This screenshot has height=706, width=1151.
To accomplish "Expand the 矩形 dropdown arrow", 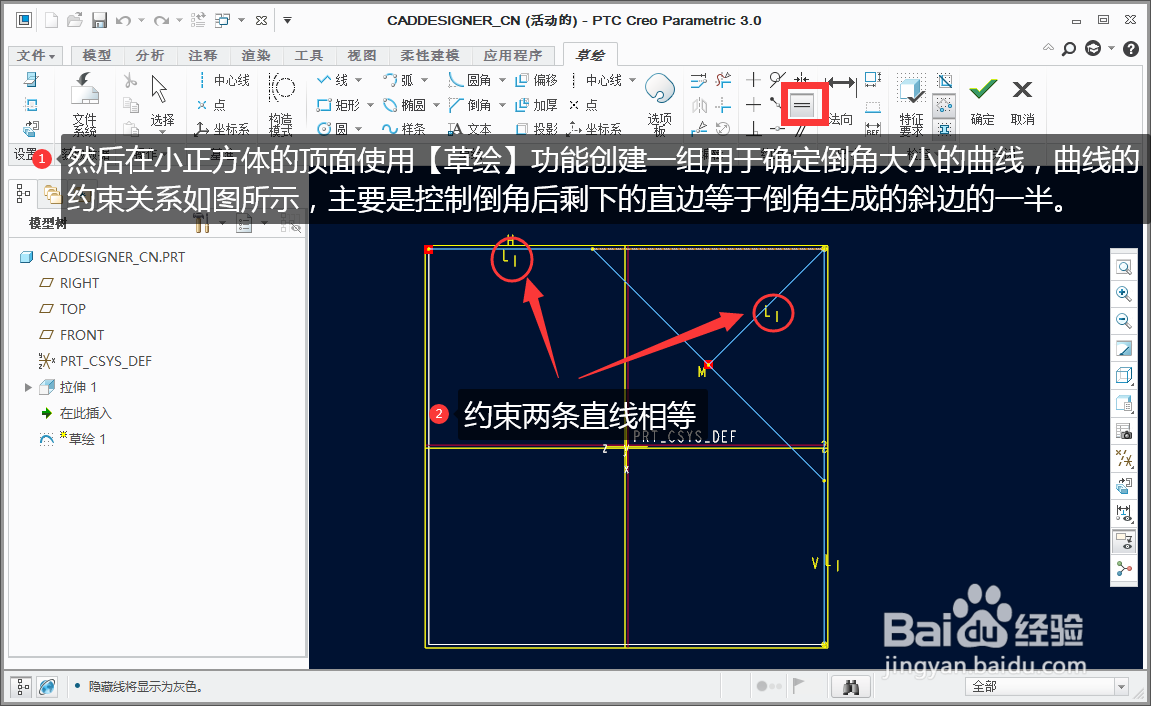I will pyautogui.click(x=371, y=105).
